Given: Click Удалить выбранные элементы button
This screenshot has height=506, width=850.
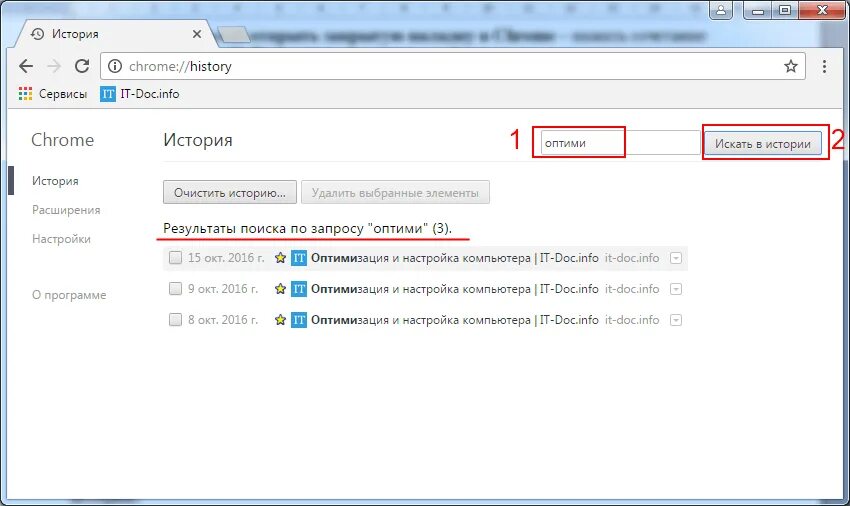Looking at the screenshot, I should pyautogui.click(x=395, y=193).
